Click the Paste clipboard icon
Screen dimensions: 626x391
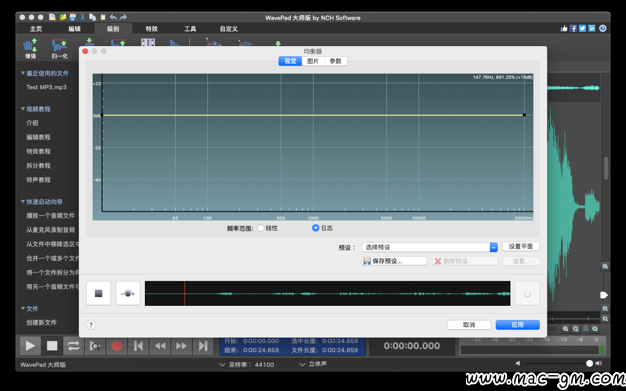click(103, 17)
